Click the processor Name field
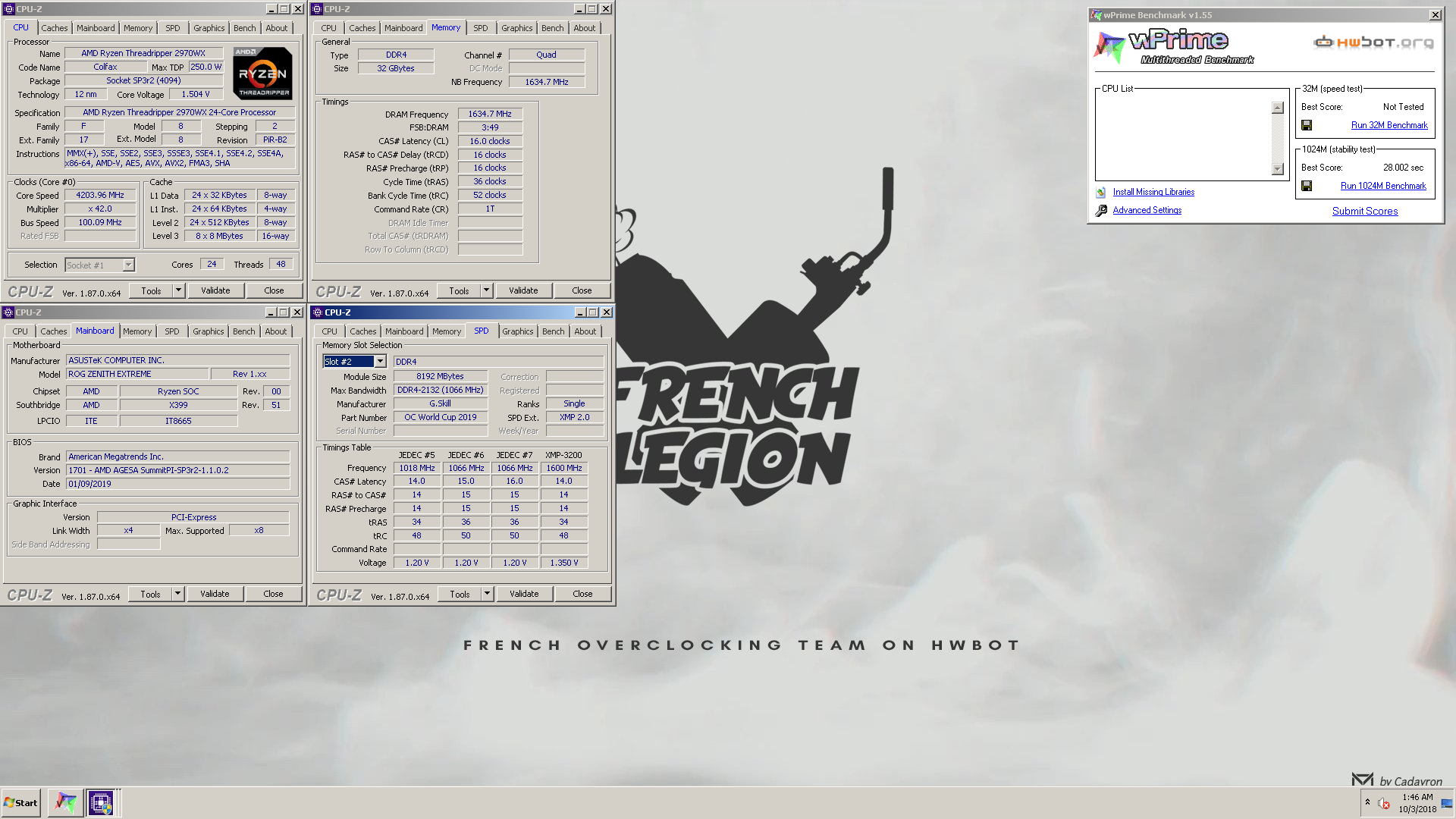The image size is (1456, 819). point(143,54)
